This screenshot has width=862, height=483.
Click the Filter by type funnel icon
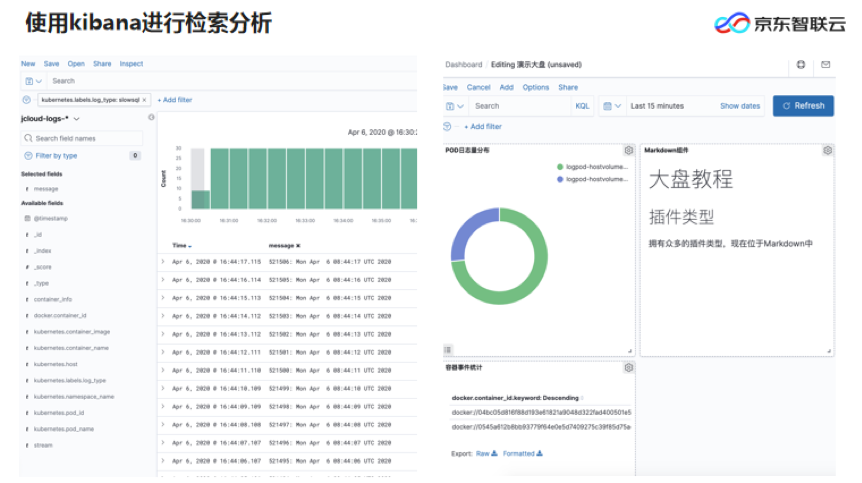point(28,156)
